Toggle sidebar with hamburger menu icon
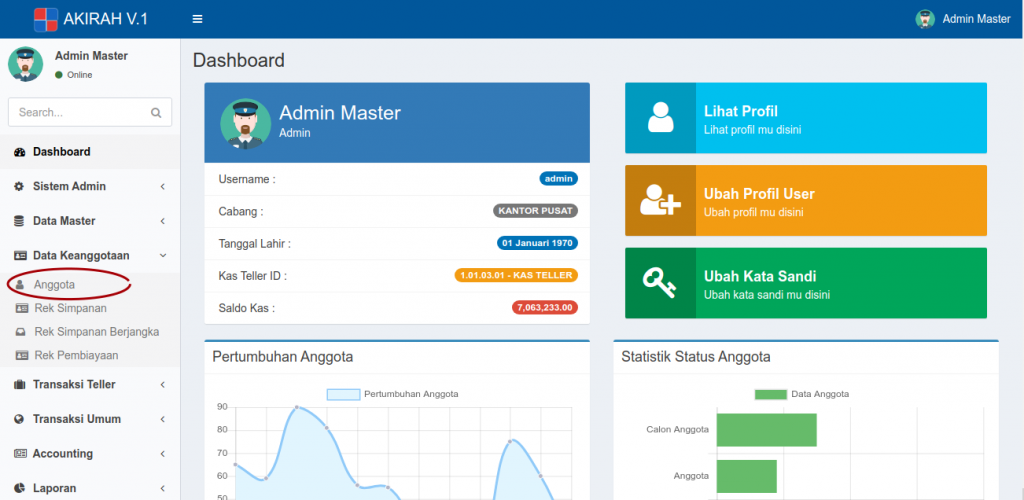 click(197, 19)
